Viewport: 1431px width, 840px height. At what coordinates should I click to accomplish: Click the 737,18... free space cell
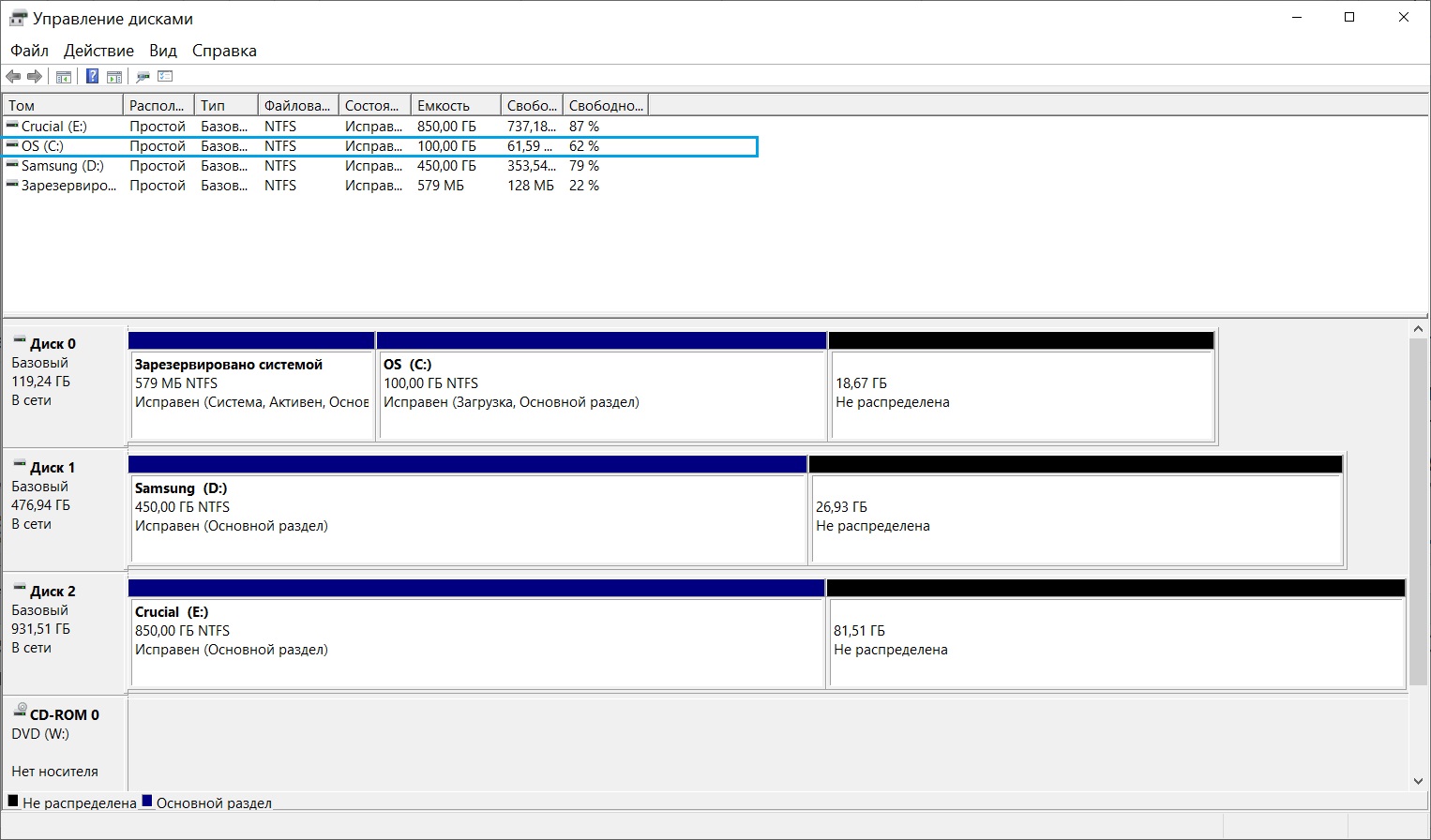pyautogui.click(x=532, y=127)
